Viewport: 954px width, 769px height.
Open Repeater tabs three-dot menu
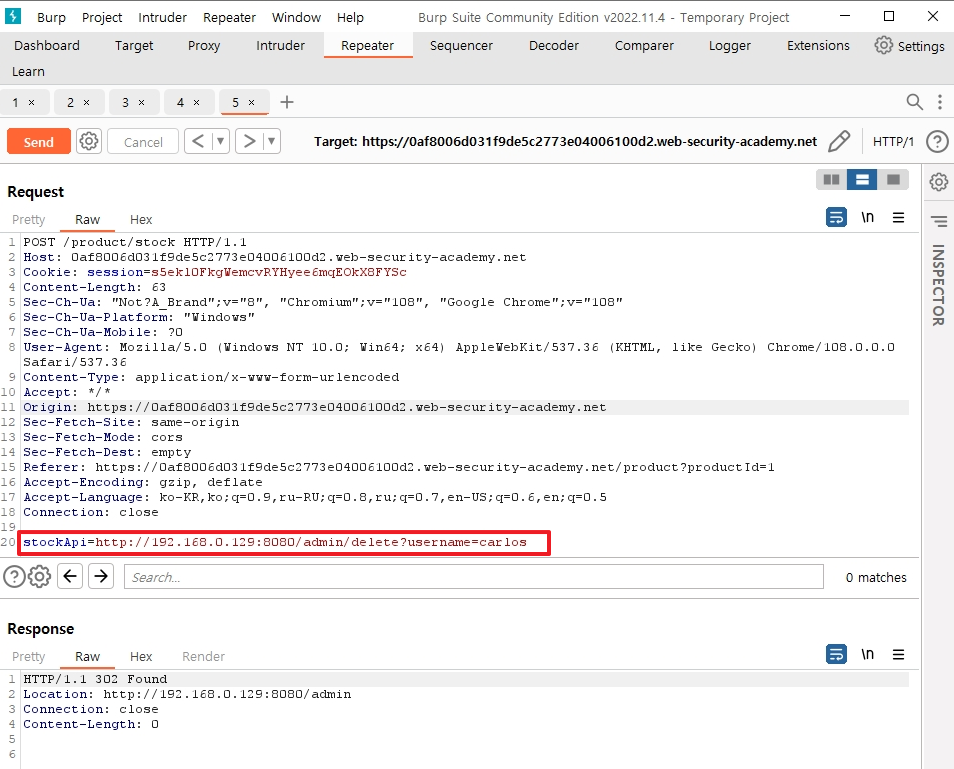coord(940,102)
